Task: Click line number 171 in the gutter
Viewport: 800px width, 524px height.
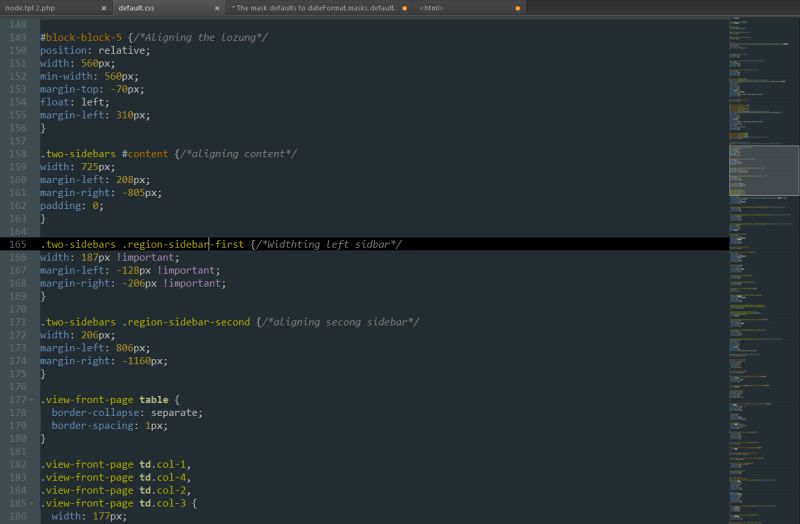Action: pyautogui.click(x=18, y=322)
